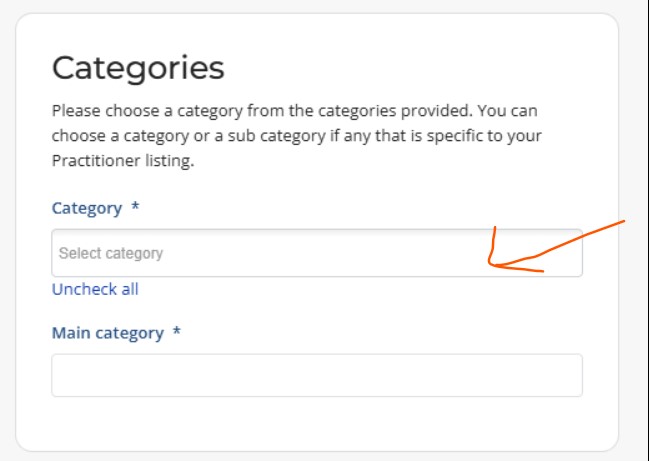Click the 'Practitioner listing.' text in description
The width and height of the screenshot is (649, 461).
coord(123,161)
